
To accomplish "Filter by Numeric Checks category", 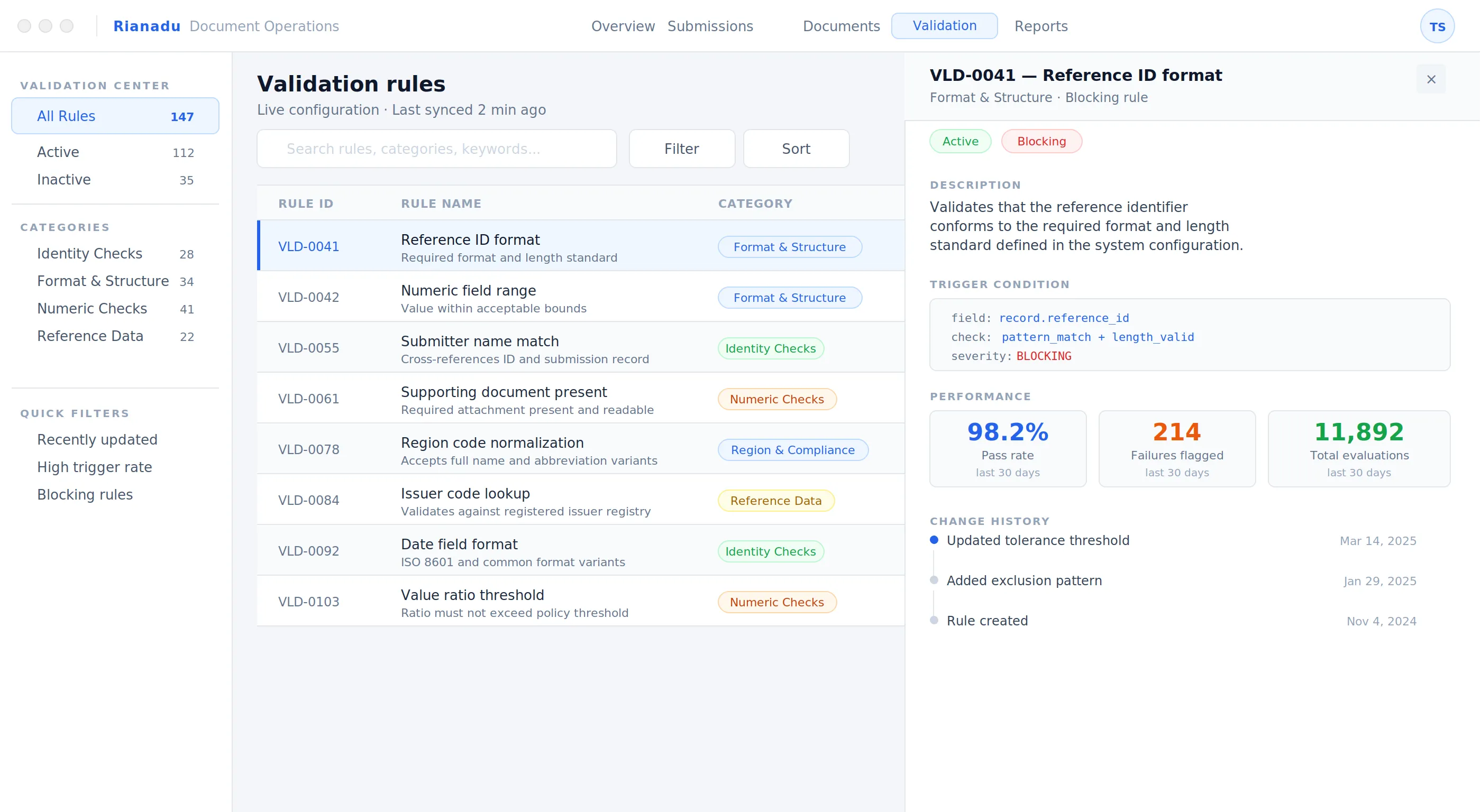I will (x=115, y=309).
